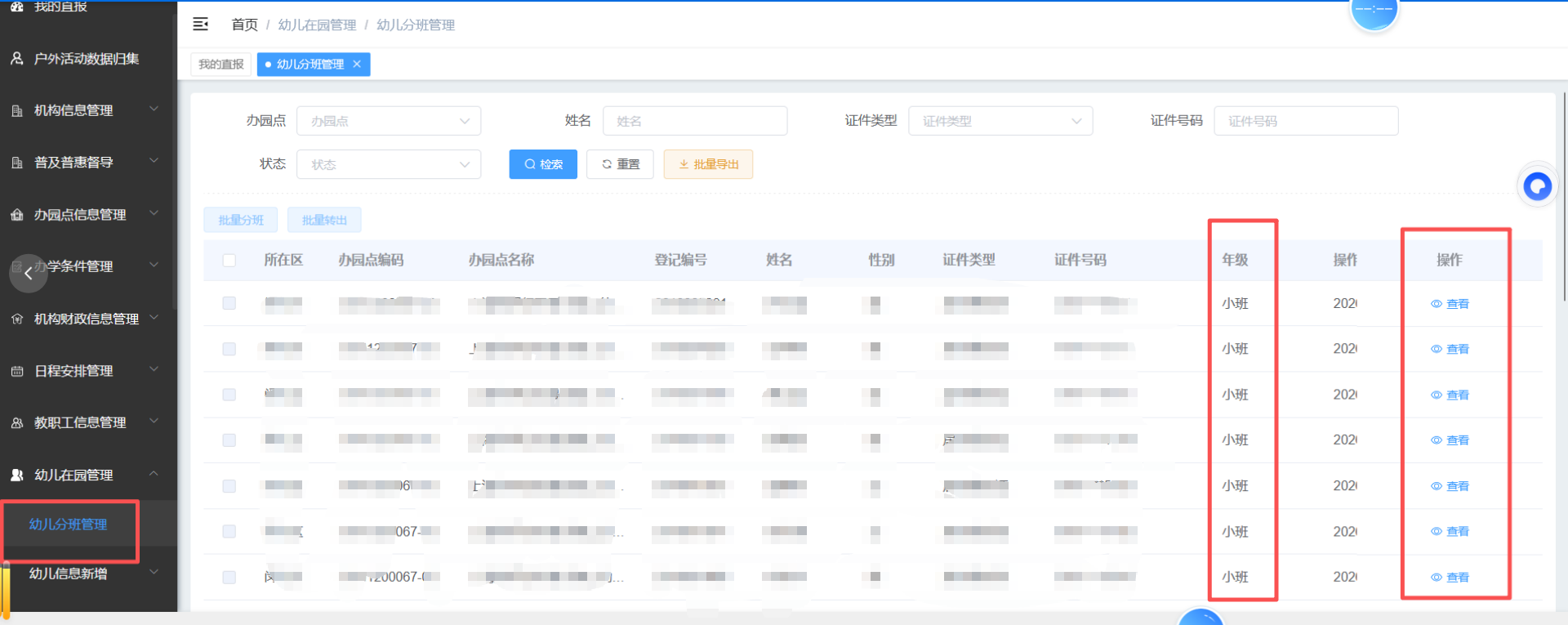Go to 首页 in the breadcrumb

(244, 25)
